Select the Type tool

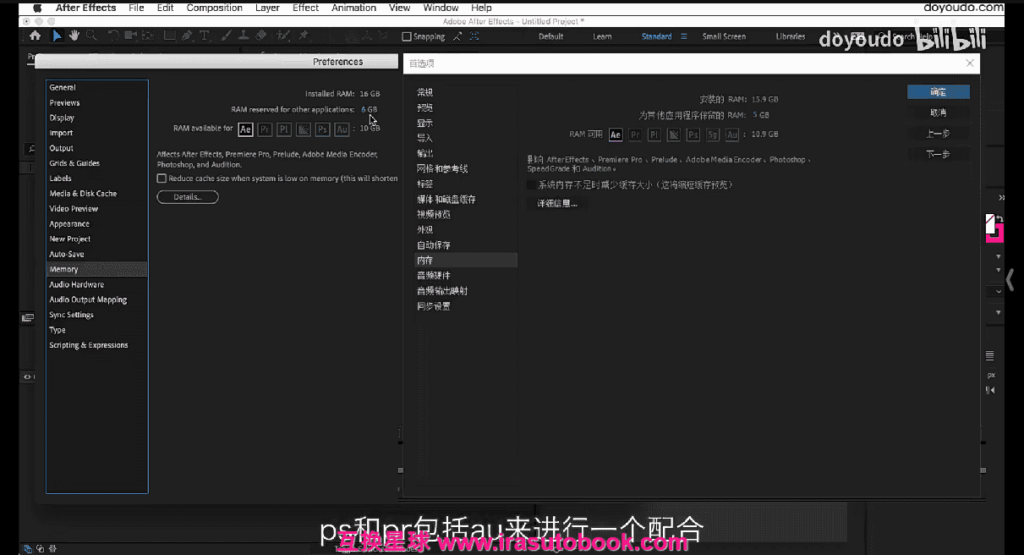[x=204, y=36]
